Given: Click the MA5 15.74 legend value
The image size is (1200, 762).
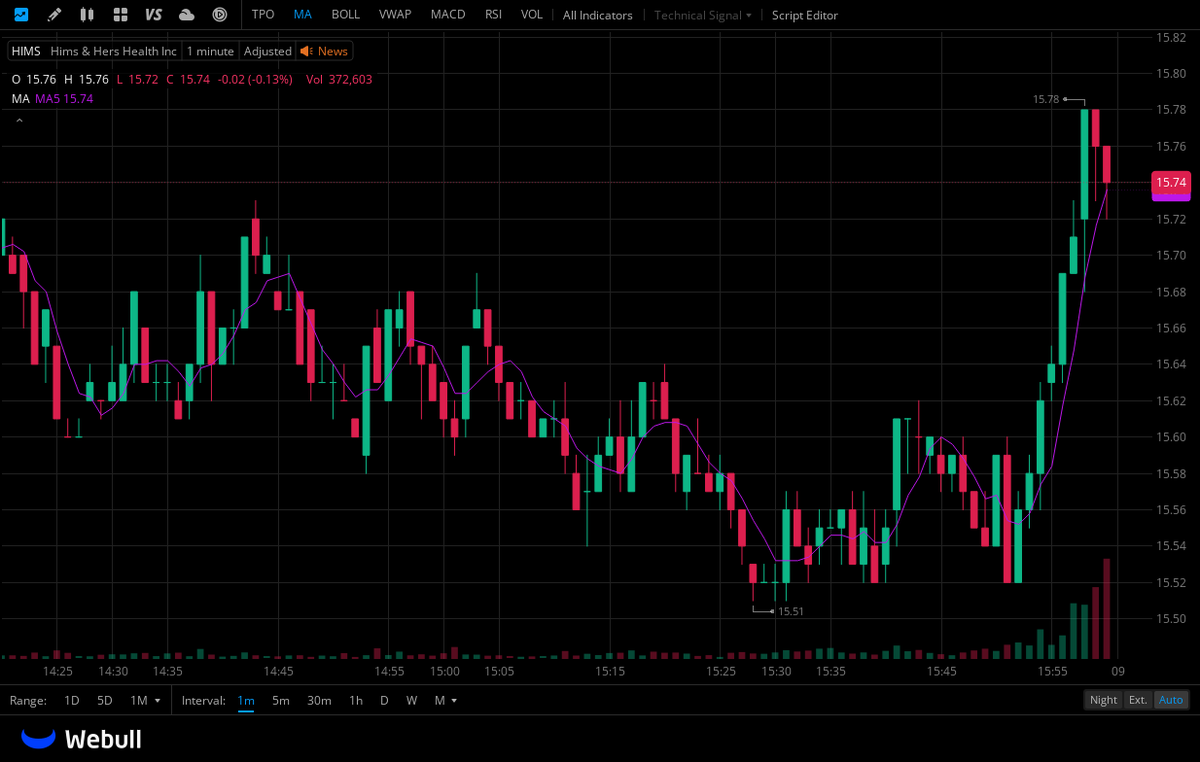Looking at the screenshot, I should click(65, 98).
